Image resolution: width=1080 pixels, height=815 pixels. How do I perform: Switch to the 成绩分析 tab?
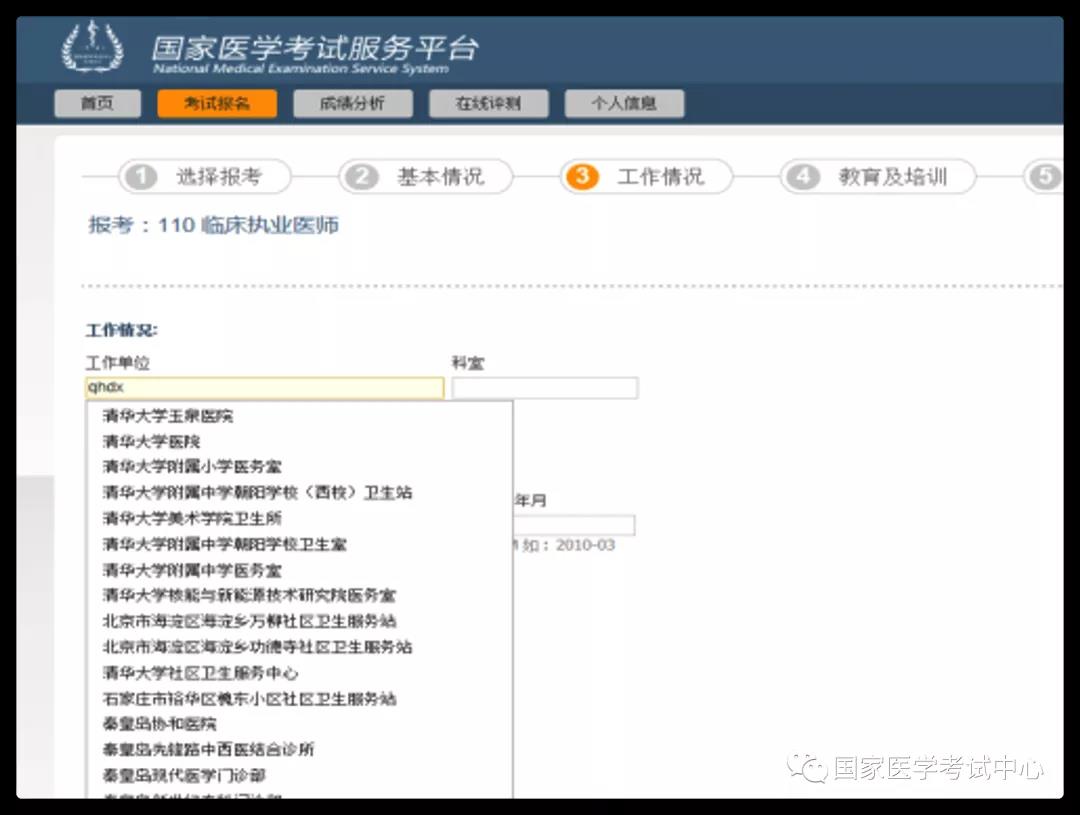tap(352, 103)
